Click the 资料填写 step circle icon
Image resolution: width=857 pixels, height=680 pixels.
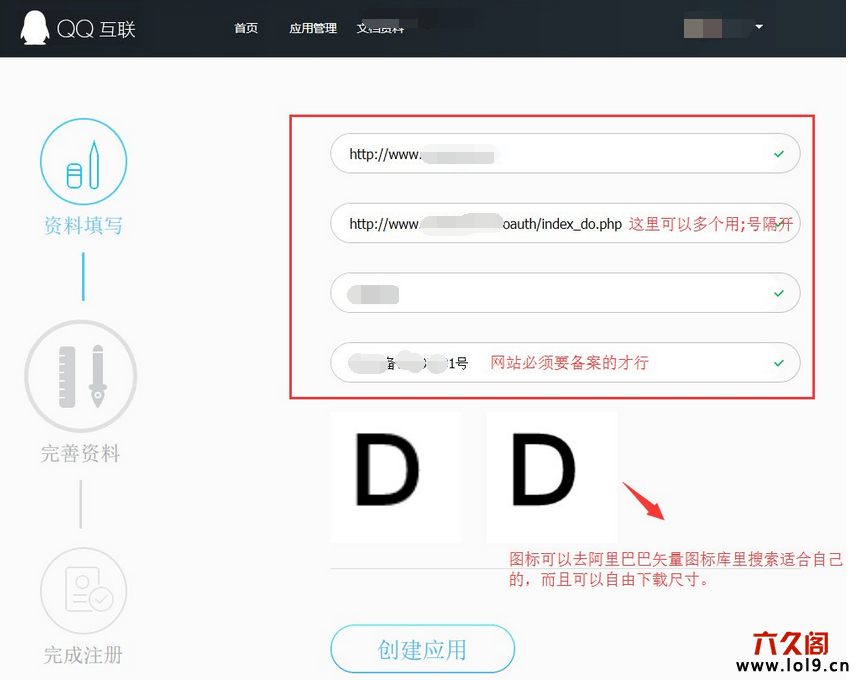pos(83,162)
